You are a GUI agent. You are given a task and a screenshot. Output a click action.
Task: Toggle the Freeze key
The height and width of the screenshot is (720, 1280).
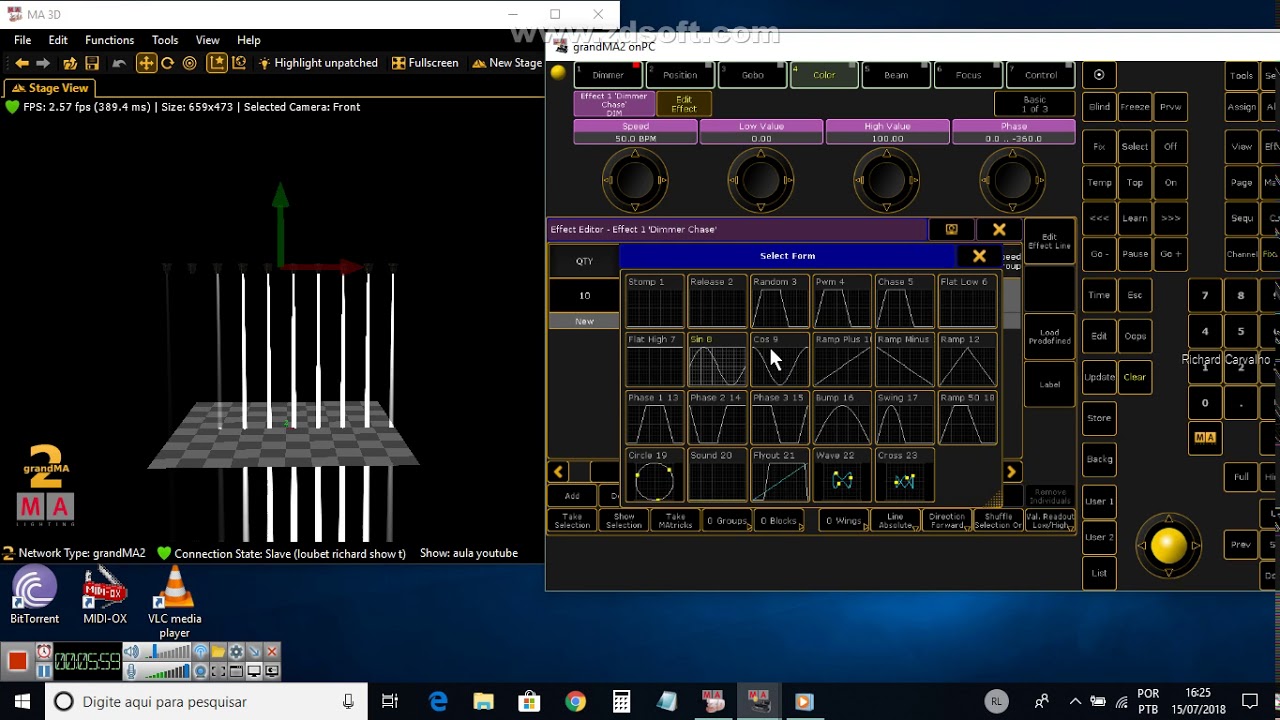pyautogui.click(x=1135, y=107)
